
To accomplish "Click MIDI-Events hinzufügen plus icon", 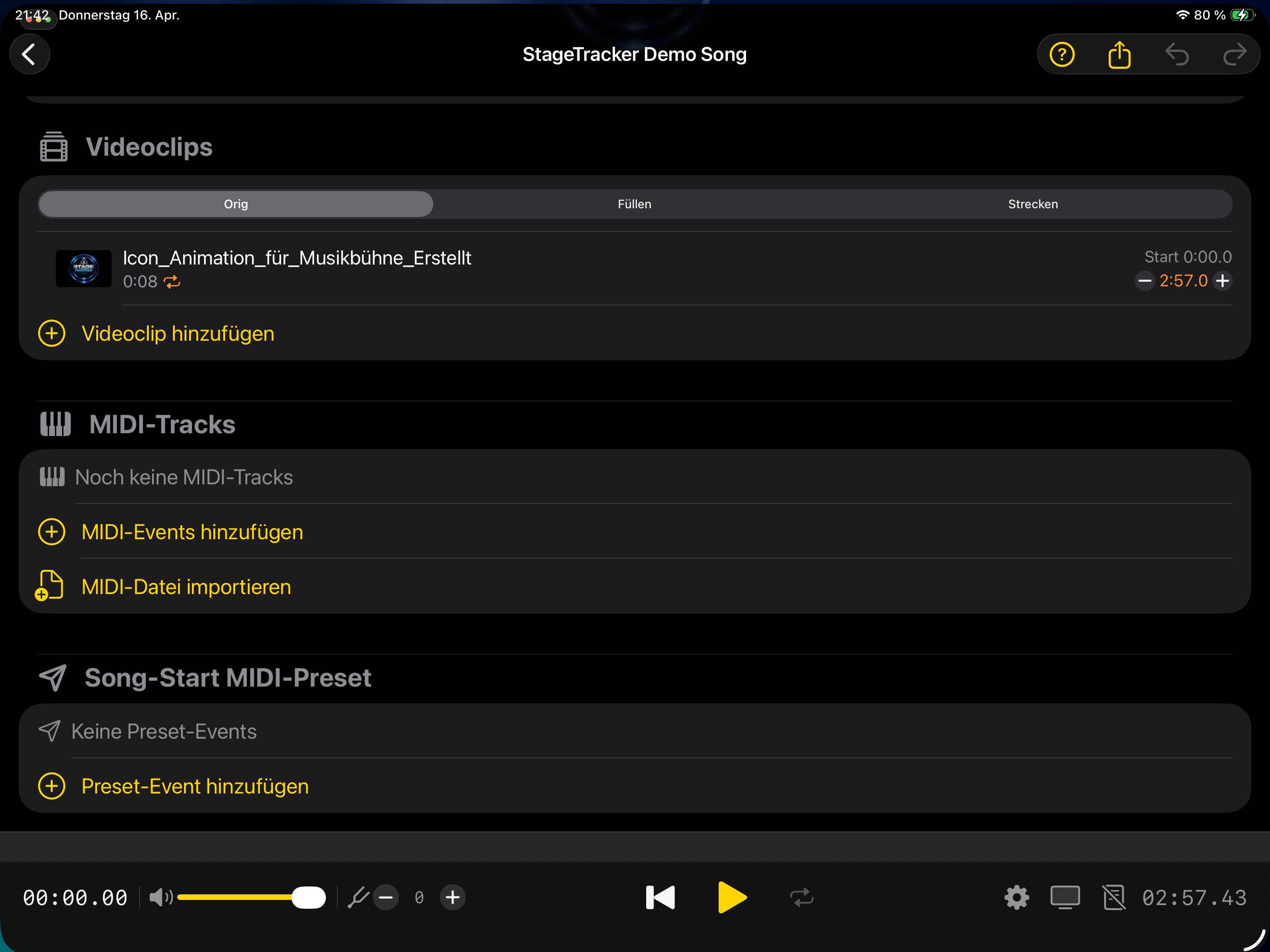I will click(x=52, y=532).
